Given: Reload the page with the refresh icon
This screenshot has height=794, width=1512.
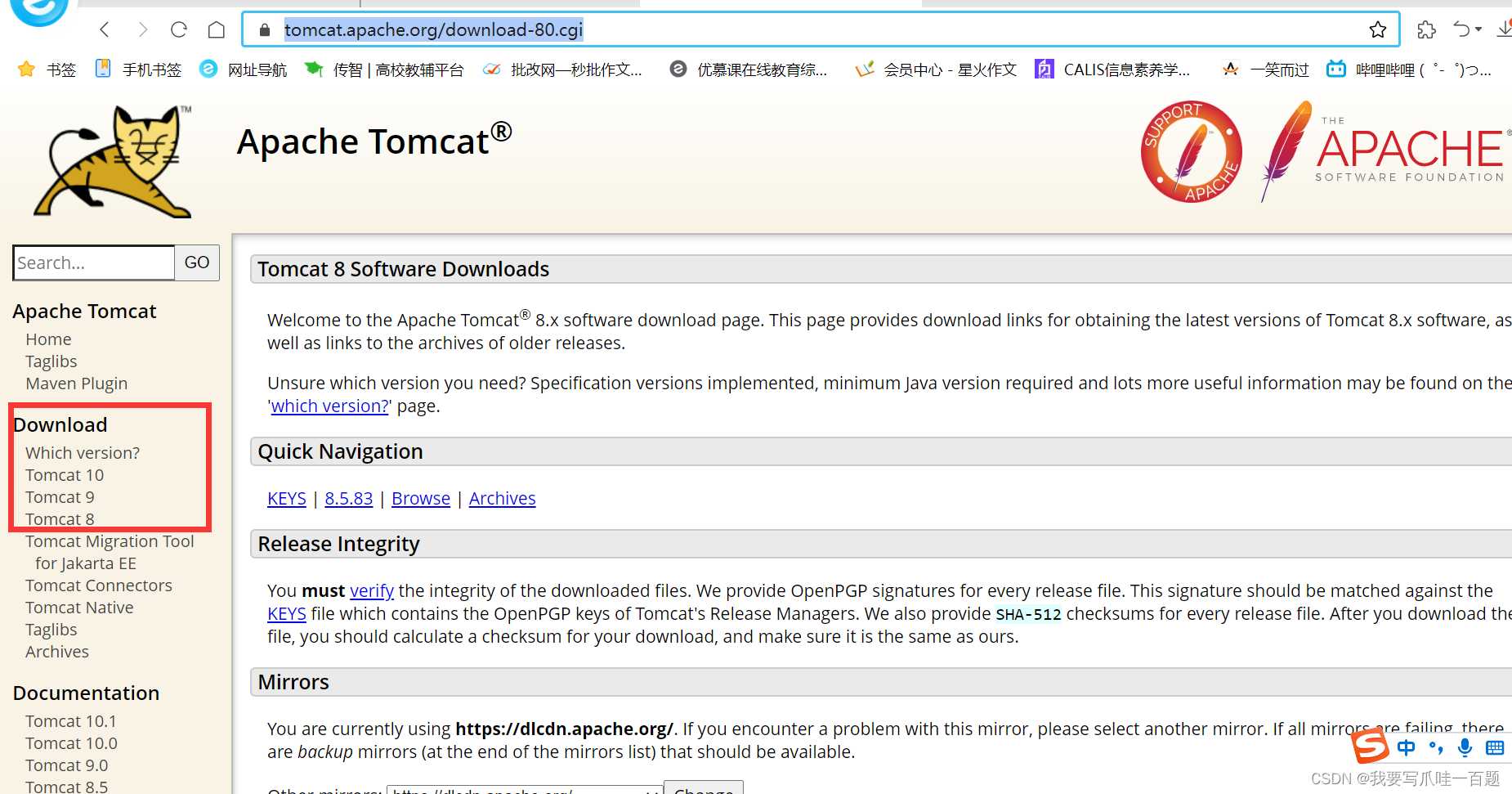Looking at the screenshot, I should click(x=179, y=30).
